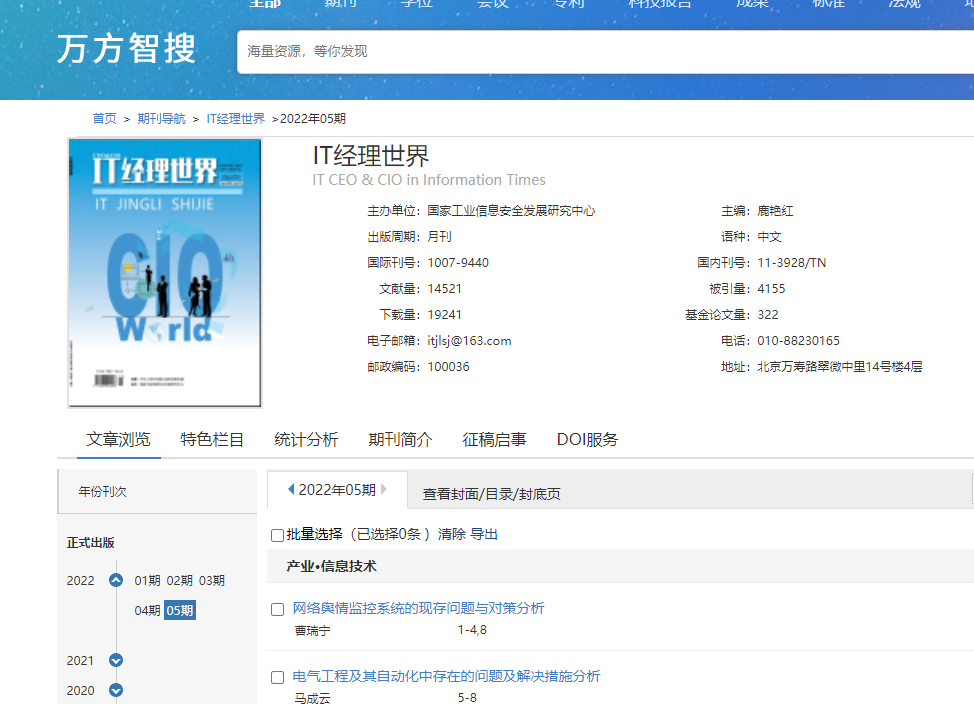Click the 产业•信息技术 section heading

tap(331, 566)
